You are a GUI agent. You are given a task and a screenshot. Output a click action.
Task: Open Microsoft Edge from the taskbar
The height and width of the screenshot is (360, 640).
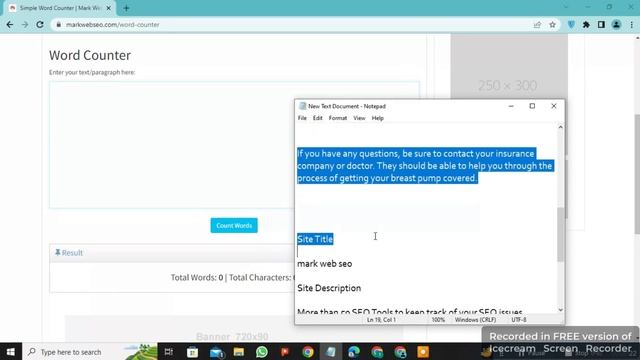pyautogui.click(x=354, y=352)
